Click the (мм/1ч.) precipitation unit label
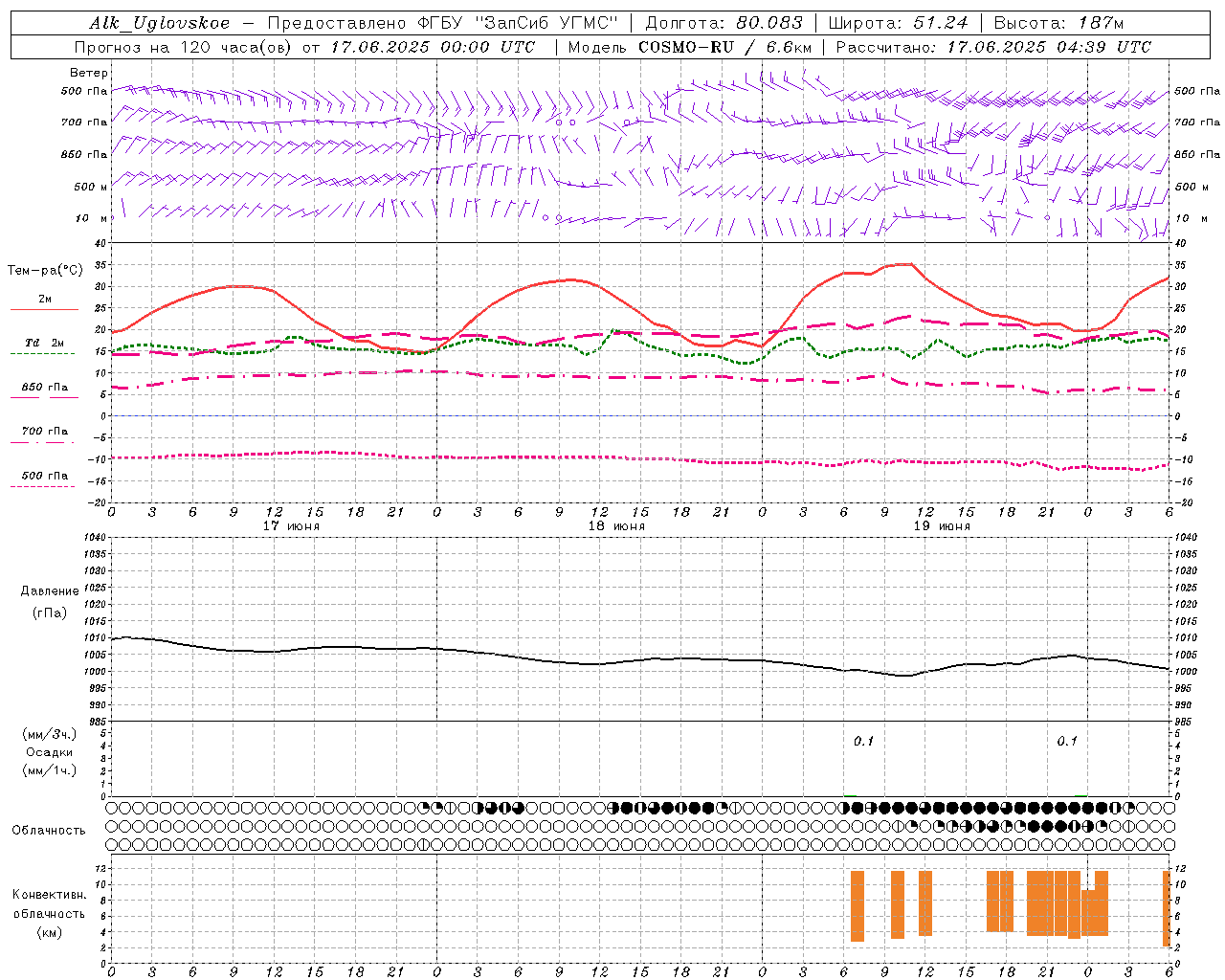 (x=50, y=770)
